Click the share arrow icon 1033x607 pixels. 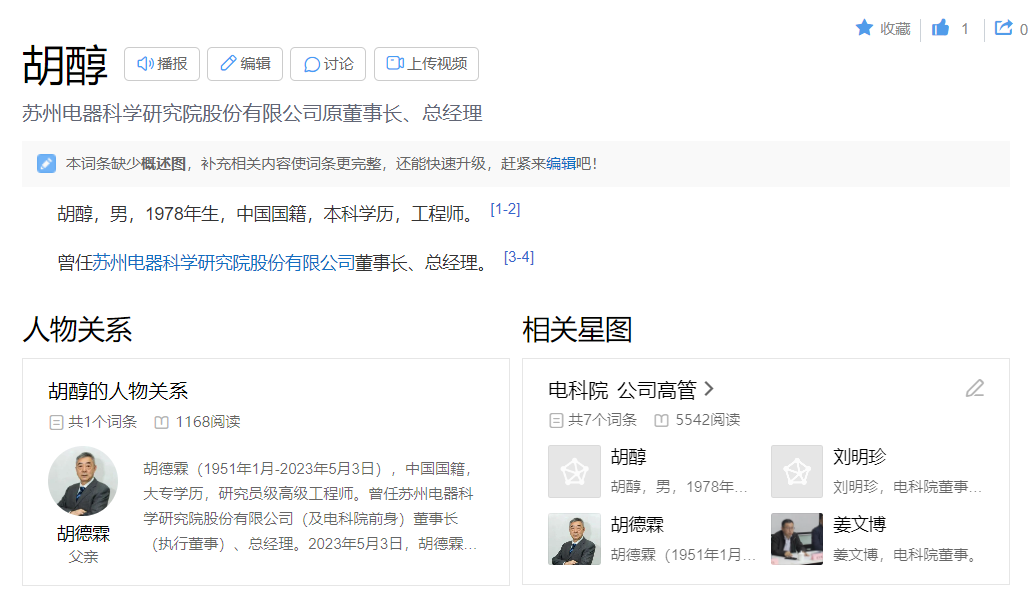pyautogui.click(x=1003, y=28)
